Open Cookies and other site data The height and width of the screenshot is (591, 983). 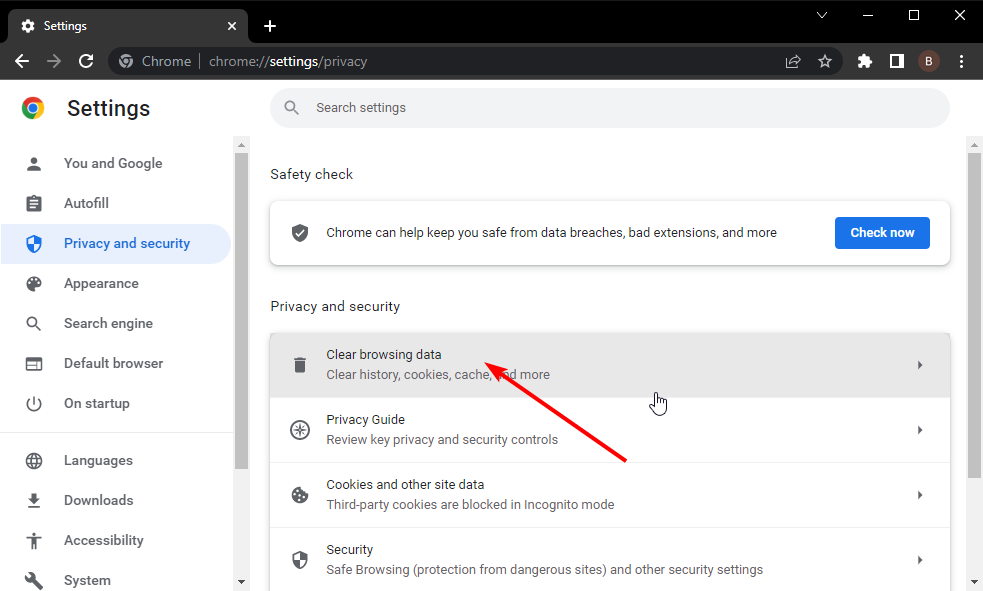[610, 495]
